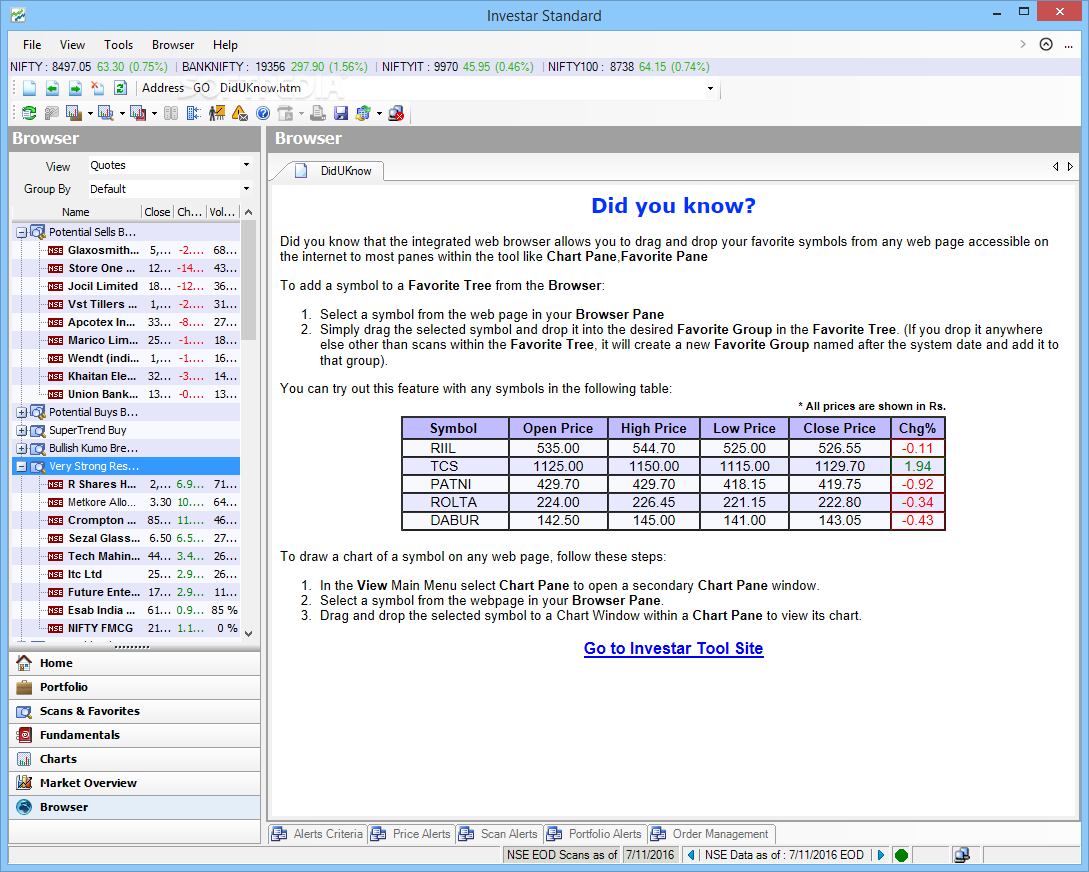The width and height of the screenshot is (1089, 872).
Task: Collapse the Very Strong Res... group
Action: pyautogui.click(x=22, y=466)
